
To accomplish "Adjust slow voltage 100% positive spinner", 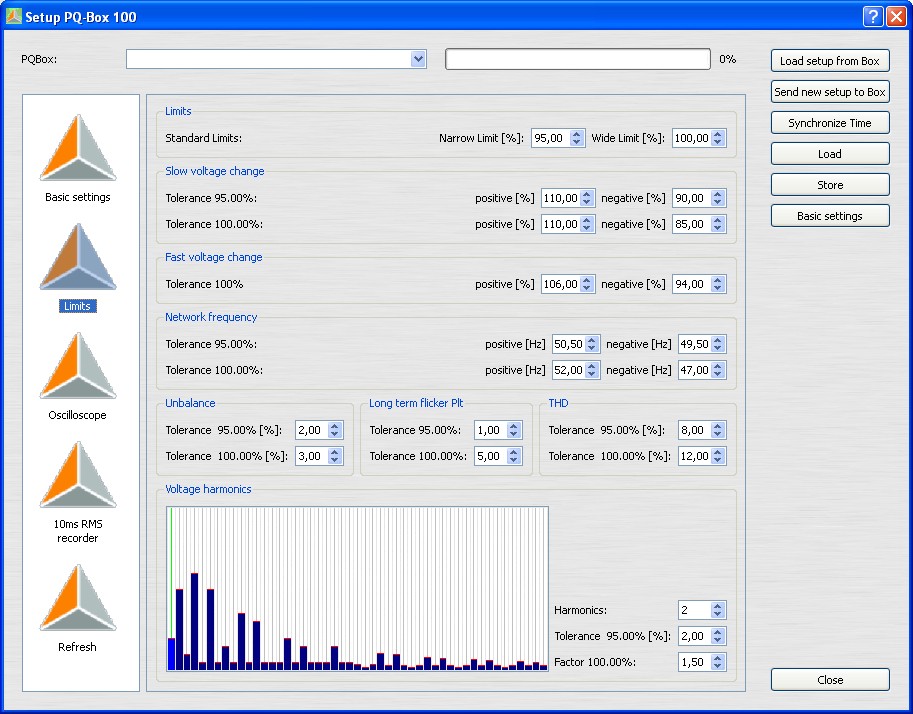I will tap(587, 224).
